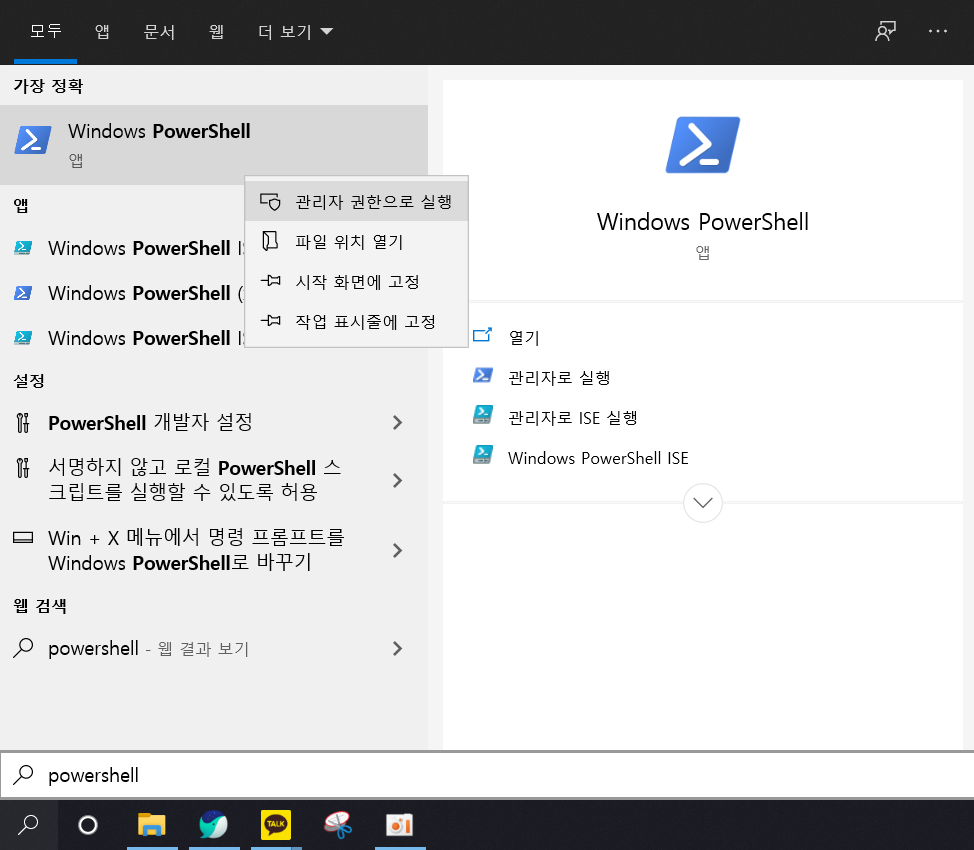Image resolution: width=974 pixels, height=850 pixels.
Task: Choose 관리자 권한으로 실행 from context menu
Action: (357, 201)
